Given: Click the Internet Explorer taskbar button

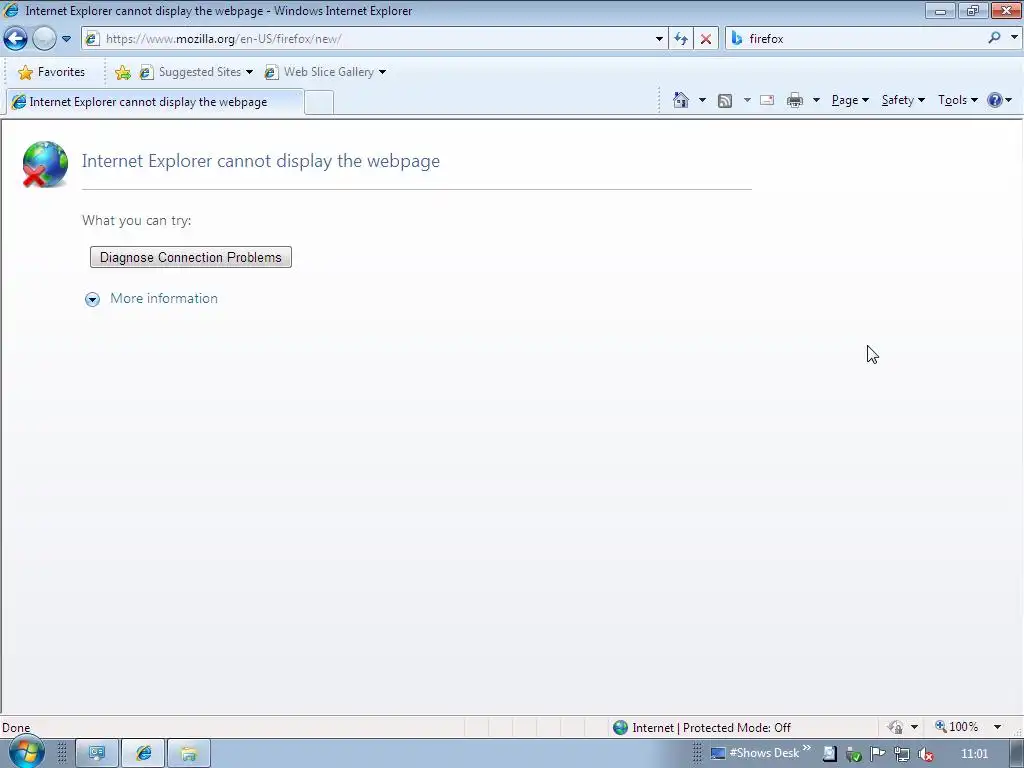Looking at the screenshot, I should point(143,754).
